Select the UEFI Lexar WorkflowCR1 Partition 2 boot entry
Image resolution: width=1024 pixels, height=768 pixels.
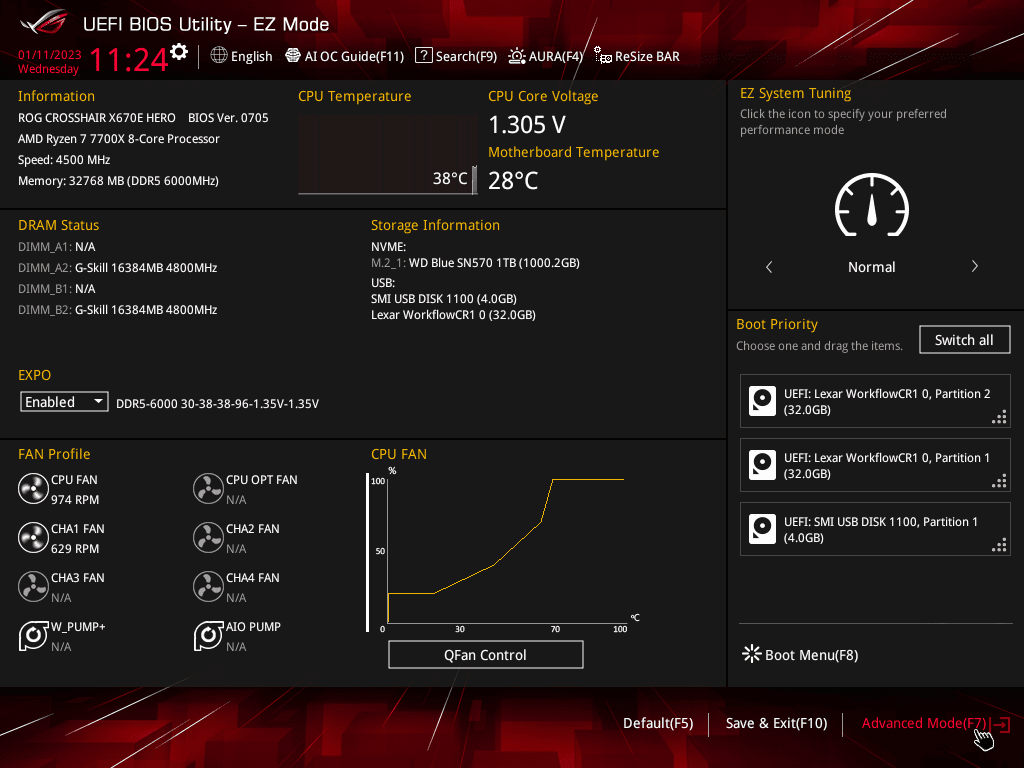[875, 401]
